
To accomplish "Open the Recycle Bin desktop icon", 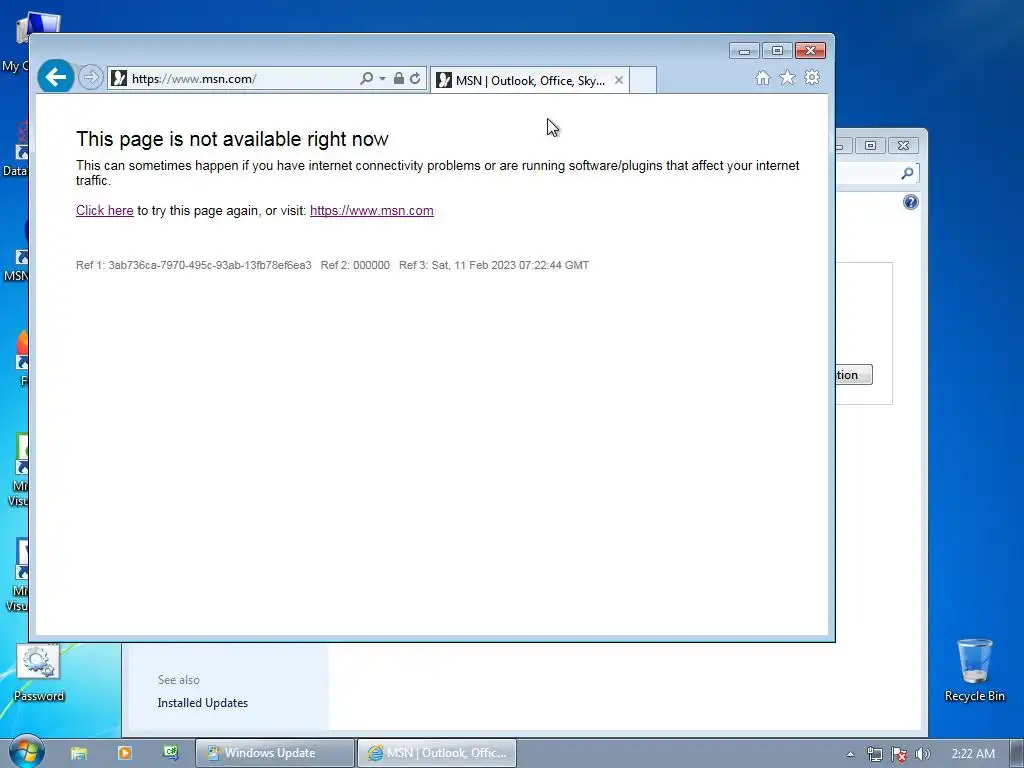I will click(x=974, y=670).
